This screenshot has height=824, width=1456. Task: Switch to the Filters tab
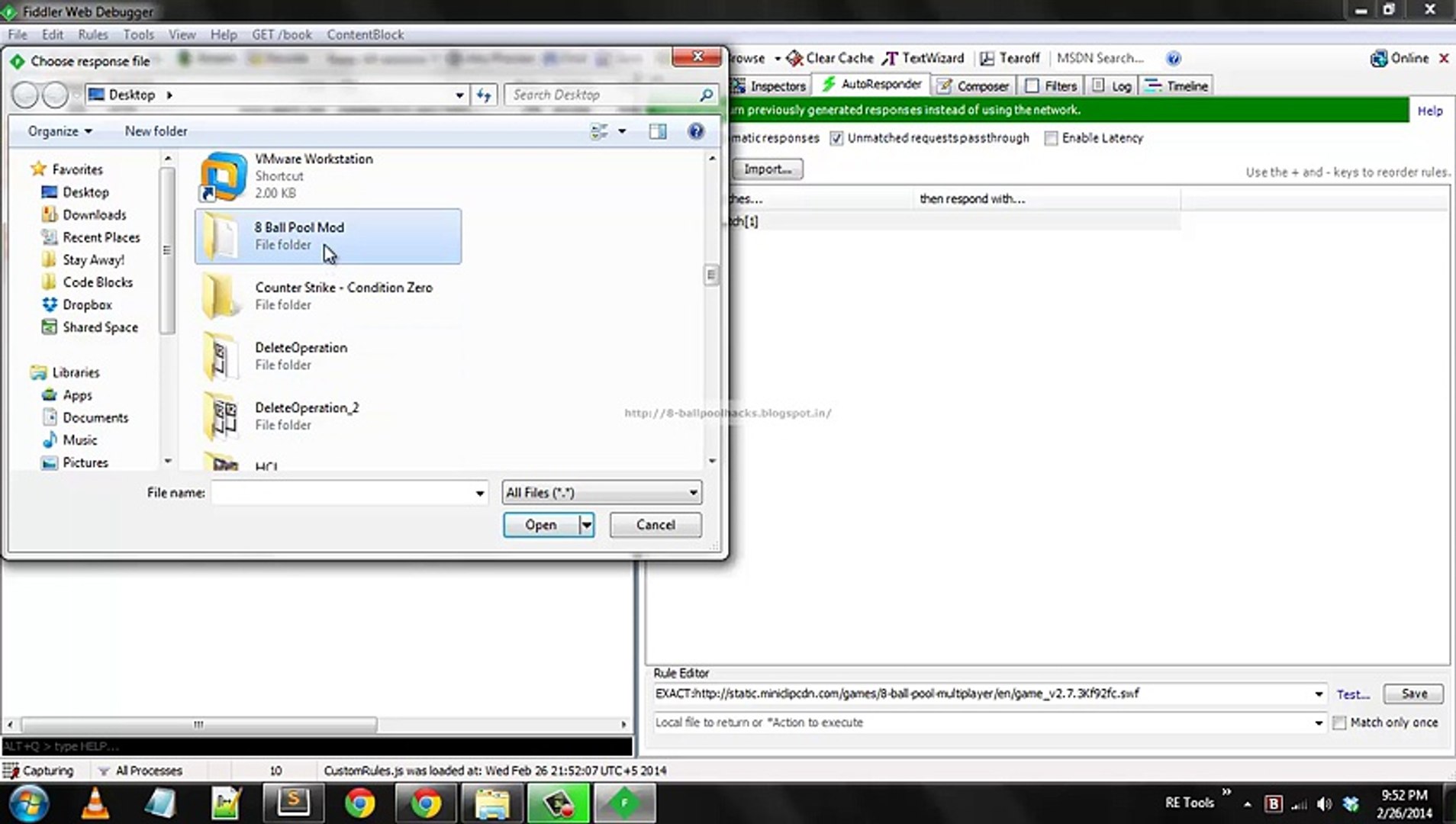click(x=1051, y=86)
